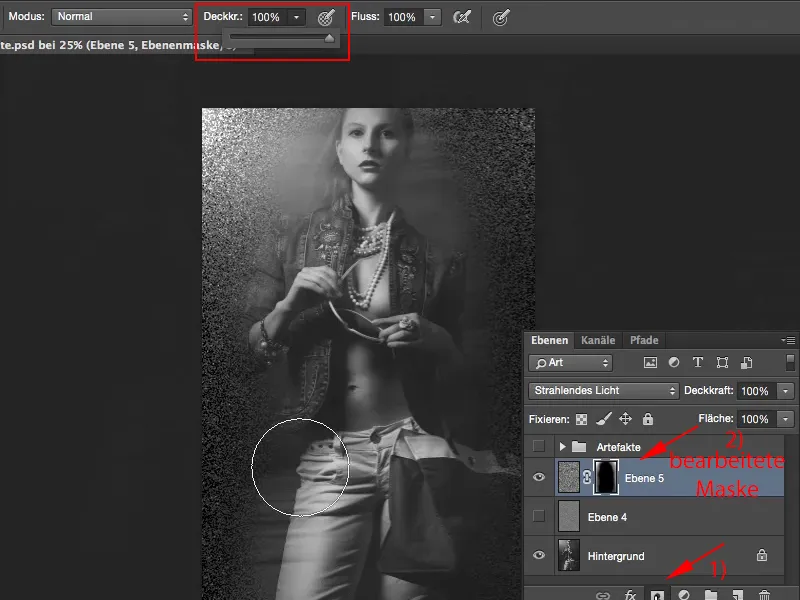Switch to Pfade tab

tap(644, 340)
